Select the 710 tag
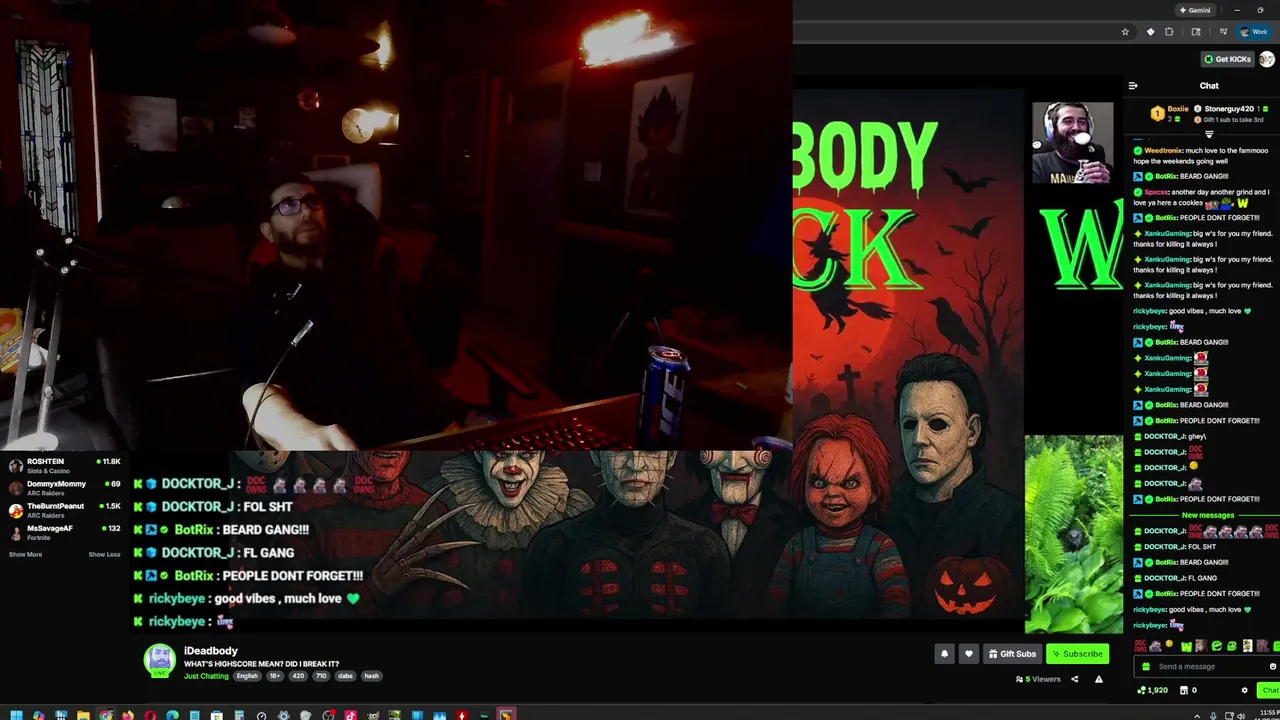The height and width of the screenshot is (720, 1280). (321, 676)
